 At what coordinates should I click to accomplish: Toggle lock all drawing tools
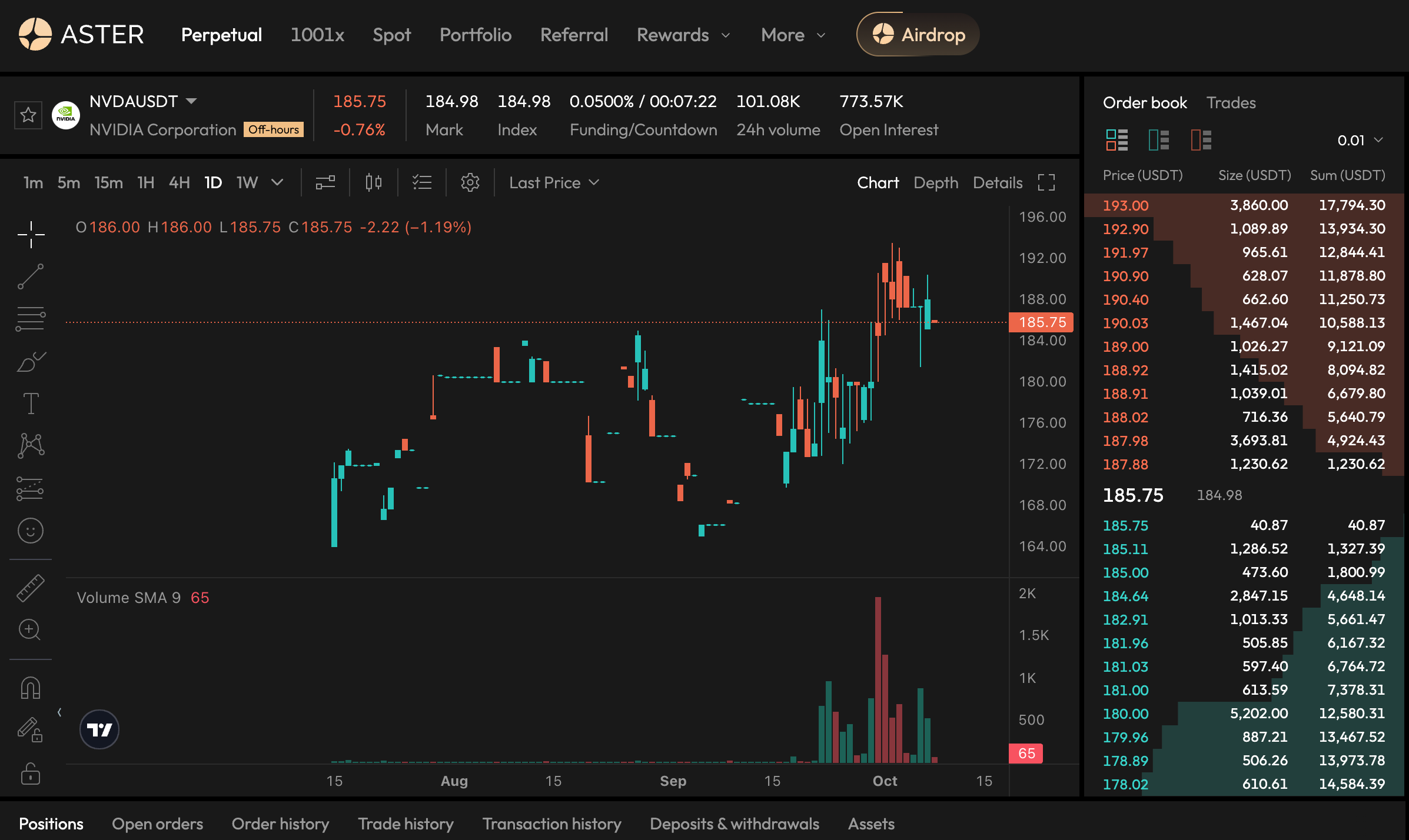(x=31, y=774)
